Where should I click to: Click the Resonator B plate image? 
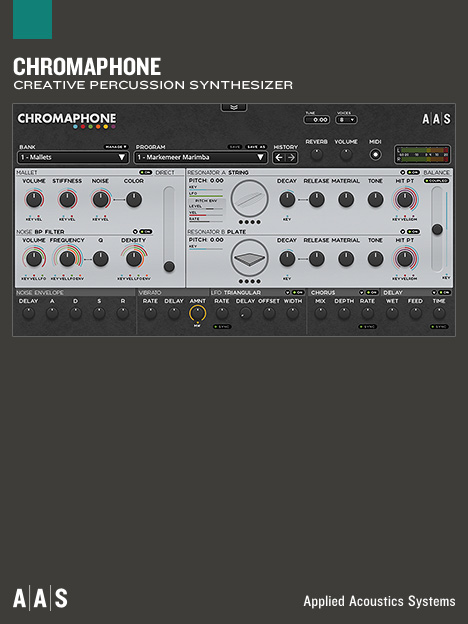[x=250, y=258]
